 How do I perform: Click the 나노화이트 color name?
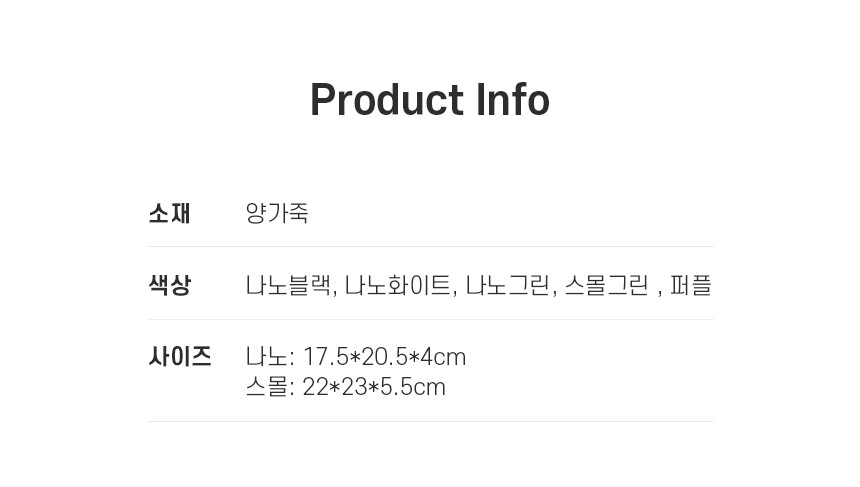coord(398,285)
